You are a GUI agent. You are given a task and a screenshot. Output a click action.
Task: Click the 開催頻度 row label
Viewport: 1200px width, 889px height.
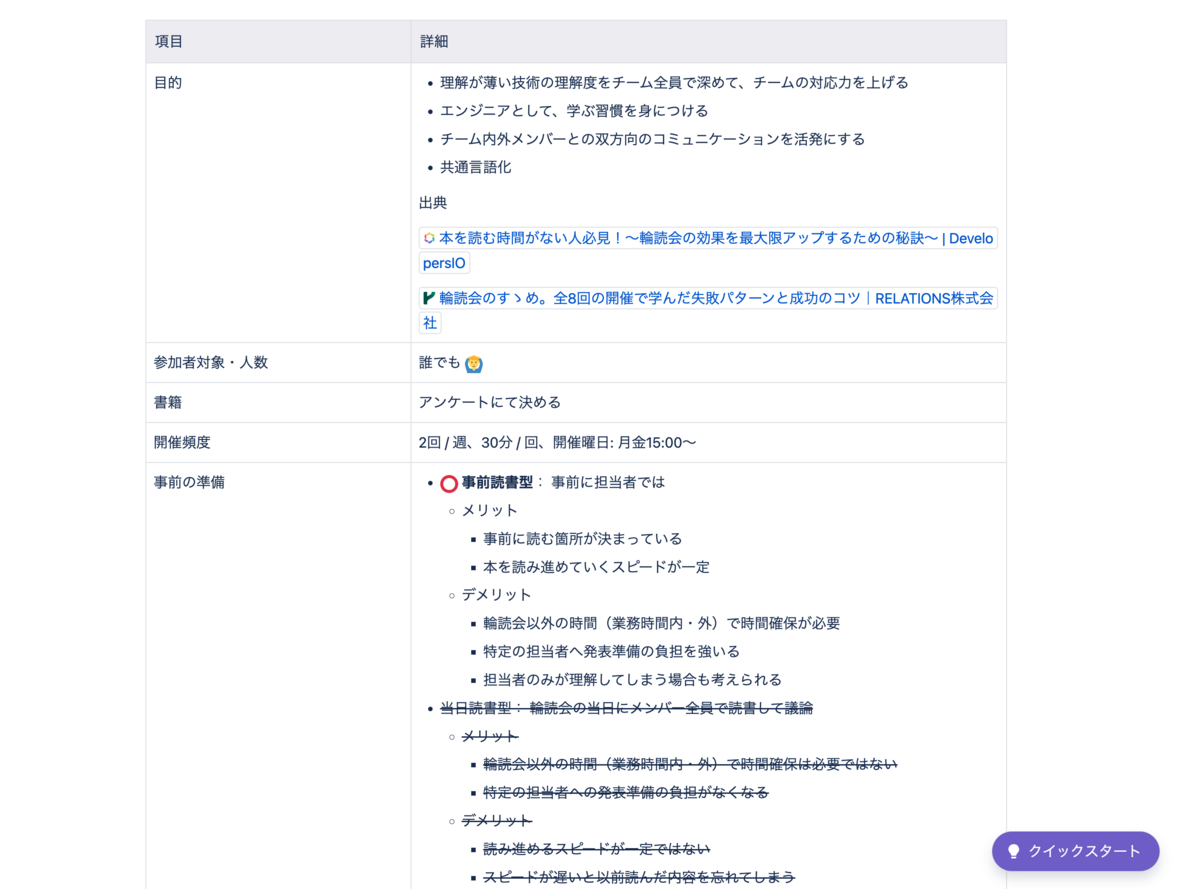point(178,442)
